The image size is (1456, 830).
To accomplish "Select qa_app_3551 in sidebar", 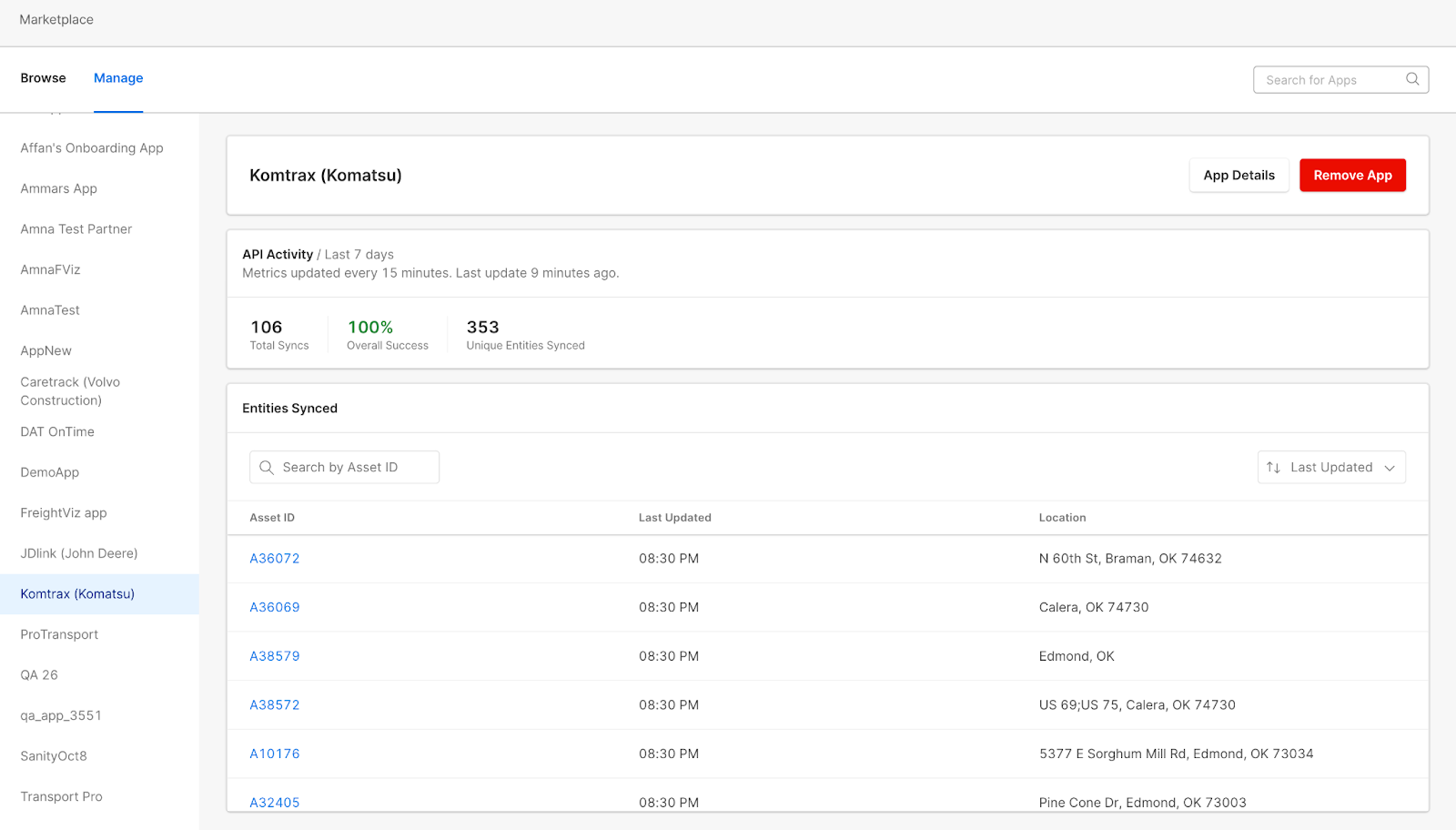I will [x=61, y=715].
